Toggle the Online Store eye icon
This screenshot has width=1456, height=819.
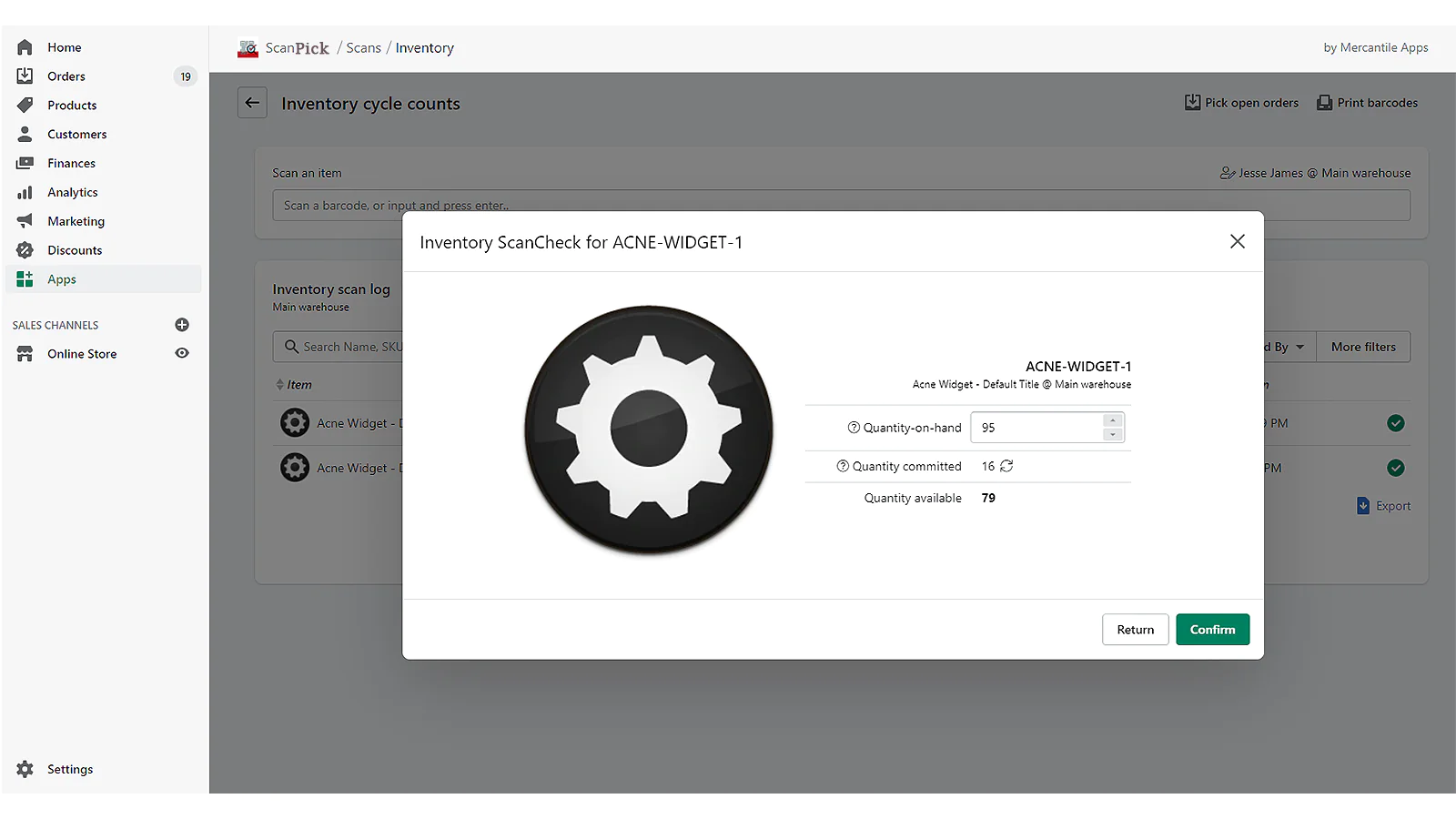[182, 353]
